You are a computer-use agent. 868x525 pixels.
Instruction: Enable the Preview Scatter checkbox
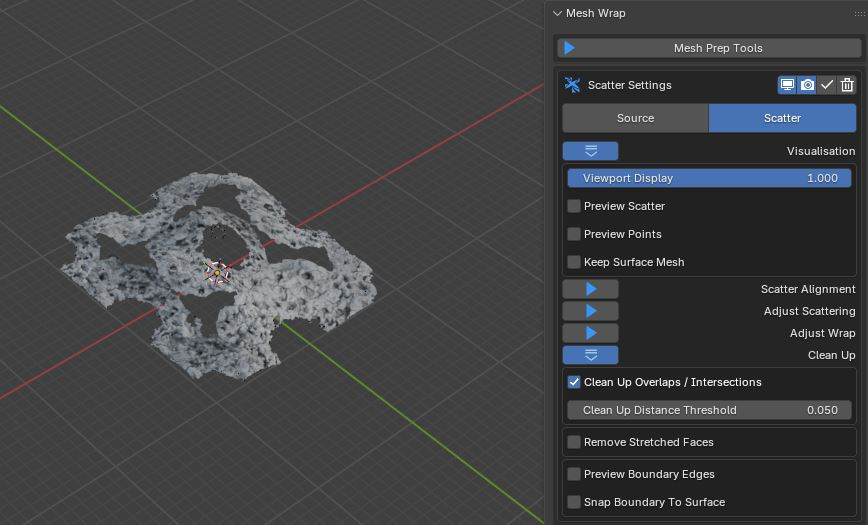pyautogui.click(x=574, y=206)
